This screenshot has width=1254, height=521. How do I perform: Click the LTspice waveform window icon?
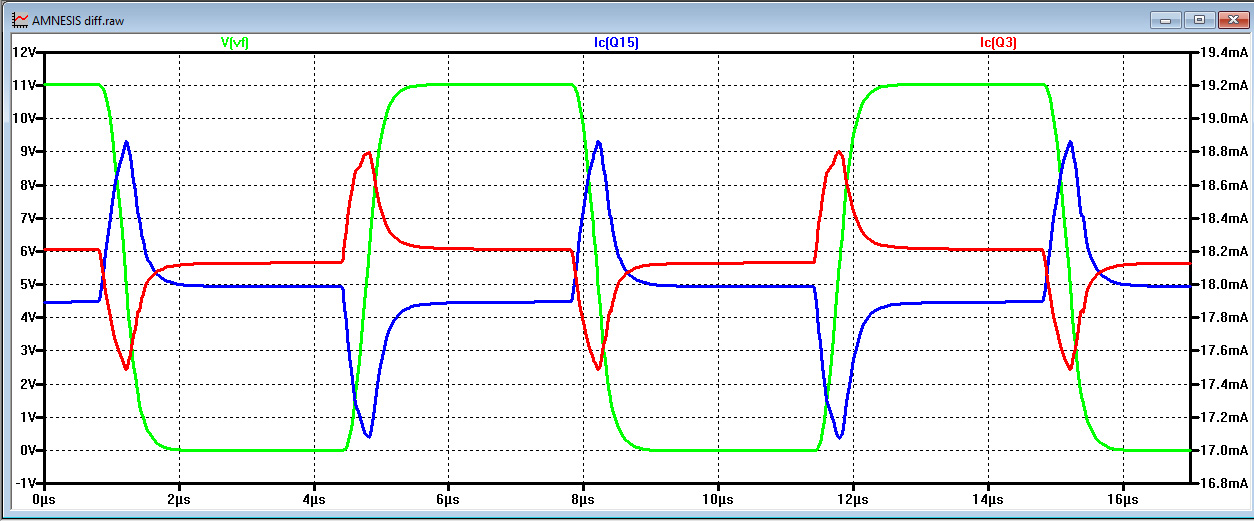tap(20, 18)
